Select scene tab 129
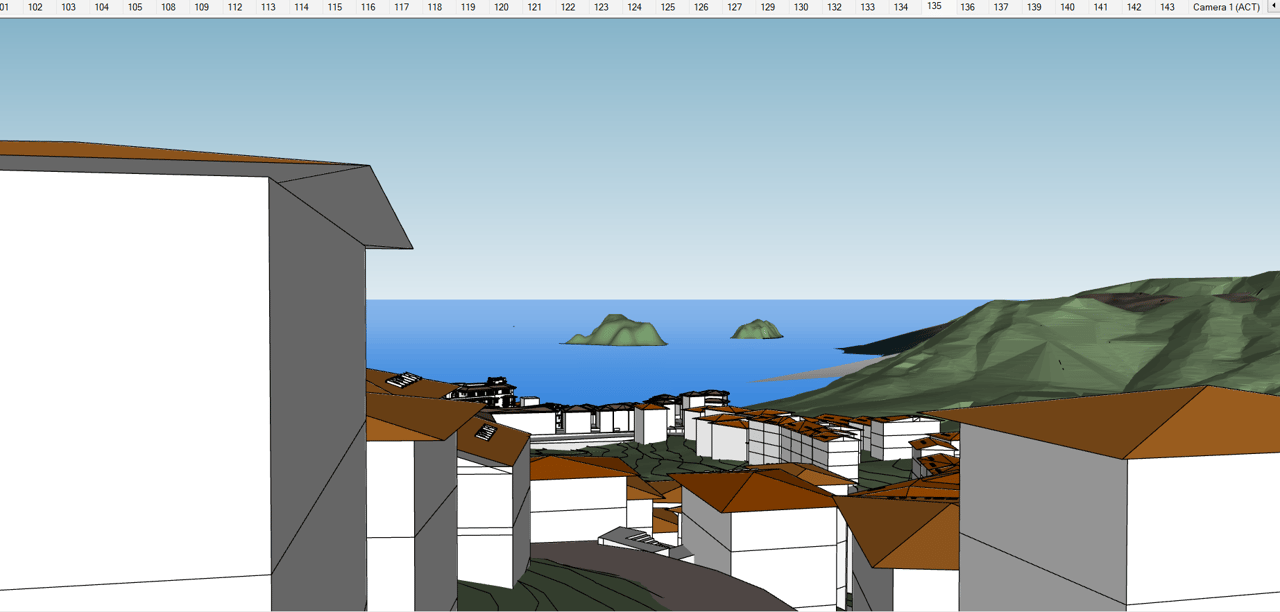Screen dimensions: 1280x612 (767, 7)
